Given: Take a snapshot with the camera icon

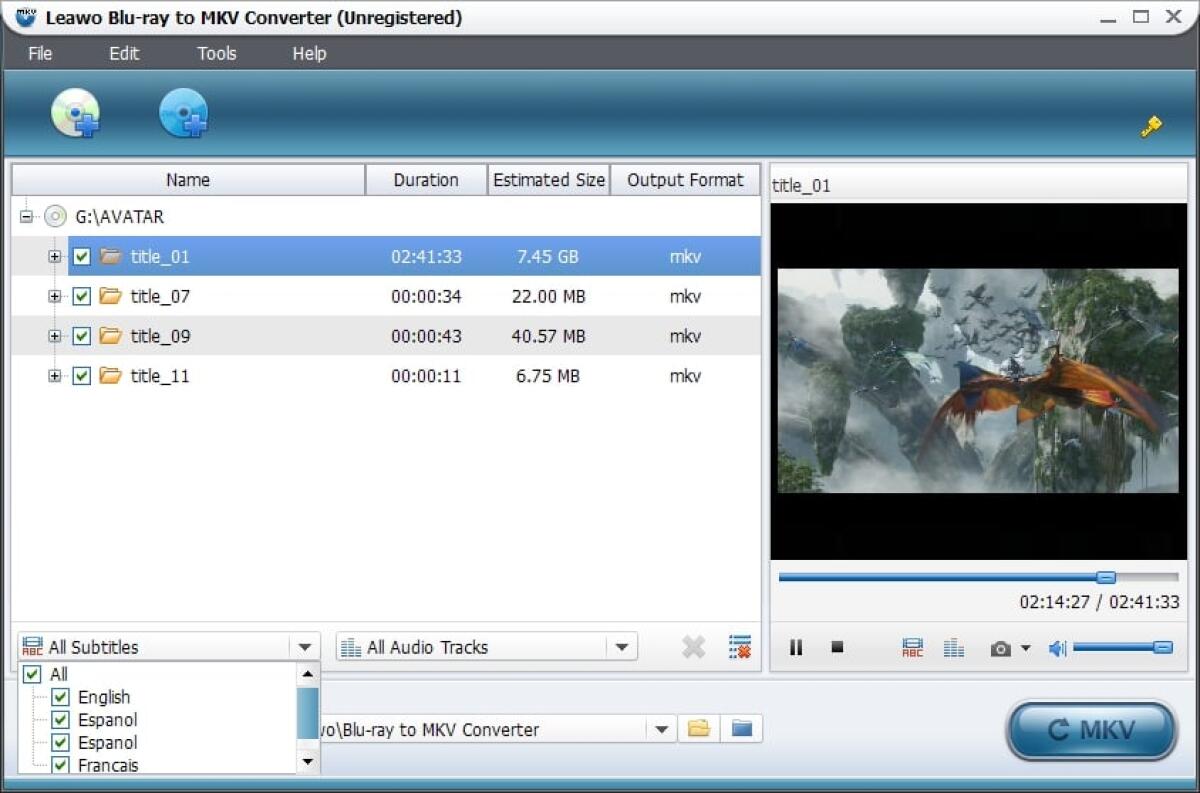Looking at the screenshot, I should tap(1000, 647).
